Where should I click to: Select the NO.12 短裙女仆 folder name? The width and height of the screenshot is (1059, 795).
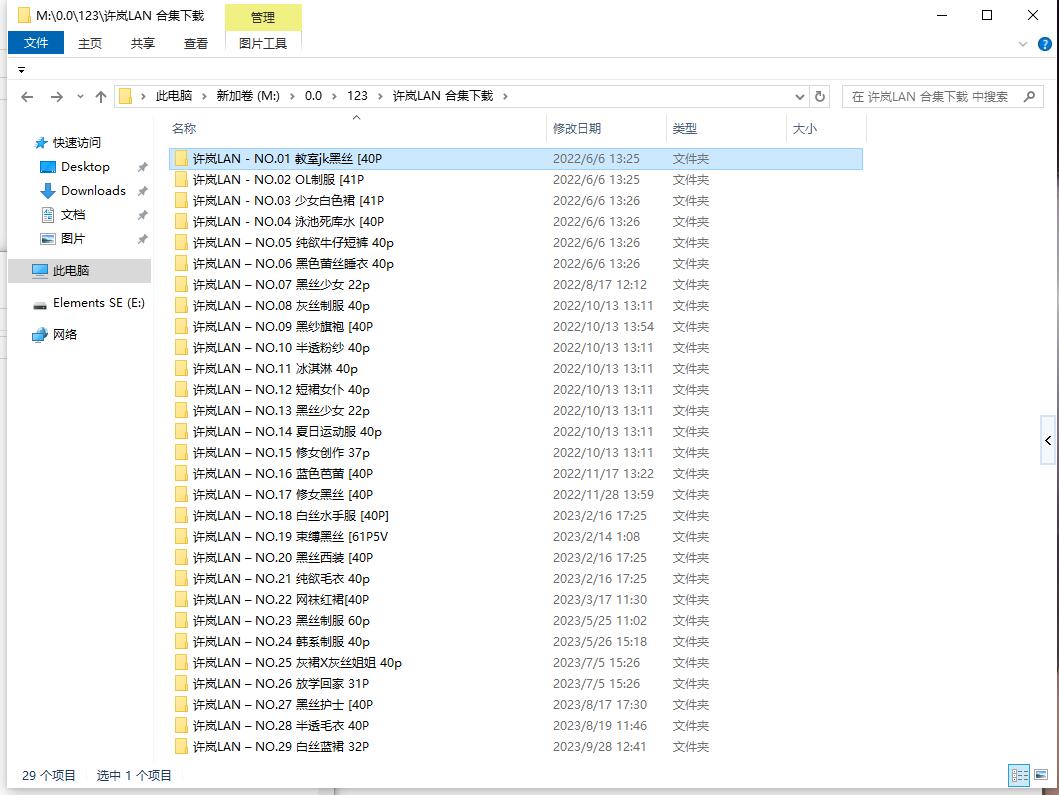[281, 390]
